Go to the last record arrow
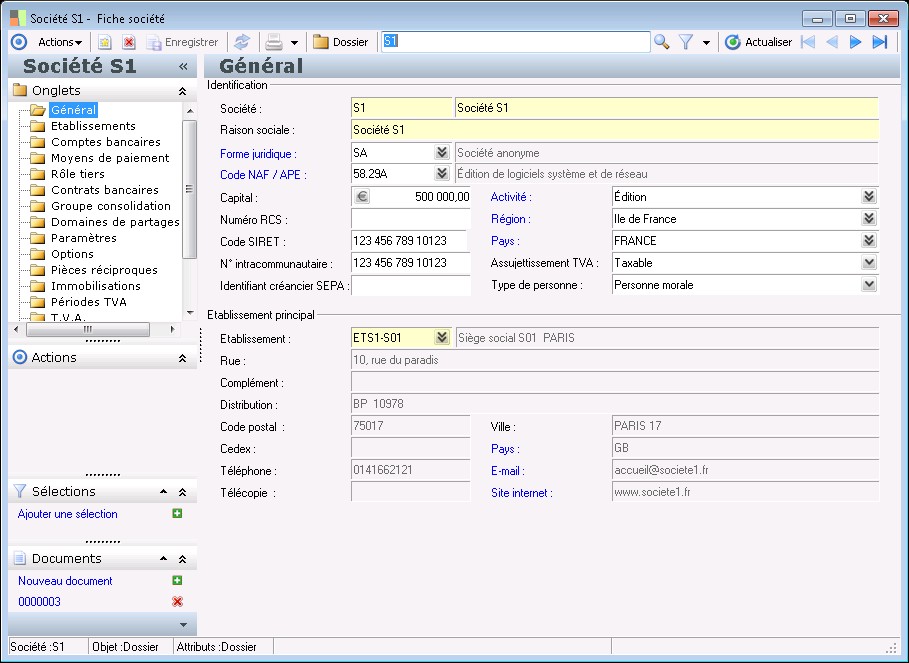Image resolution: width=909 pixels, height=663 pixels. [880, 42]
